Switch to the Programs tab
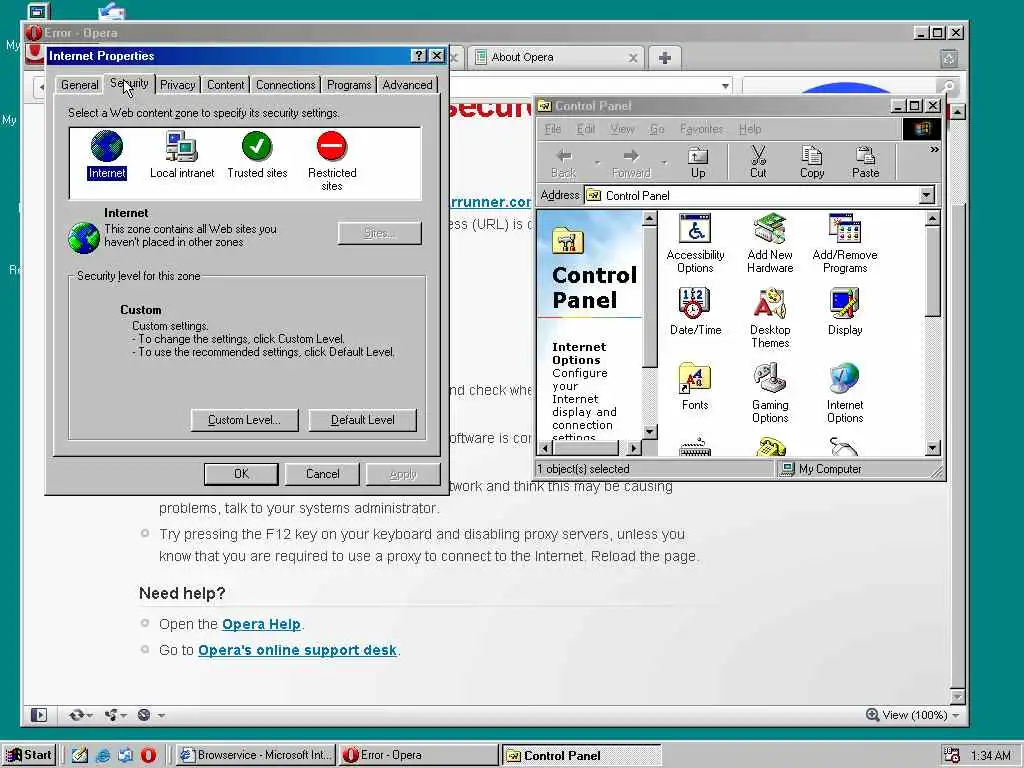 pyautogui.click(x=349, y=85)
